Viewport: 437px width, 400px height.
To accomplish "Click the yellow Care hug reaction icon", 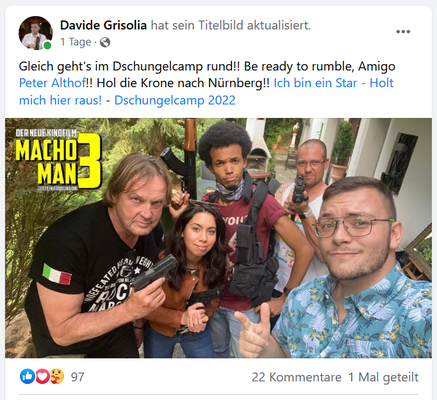I will click(57, 377).
